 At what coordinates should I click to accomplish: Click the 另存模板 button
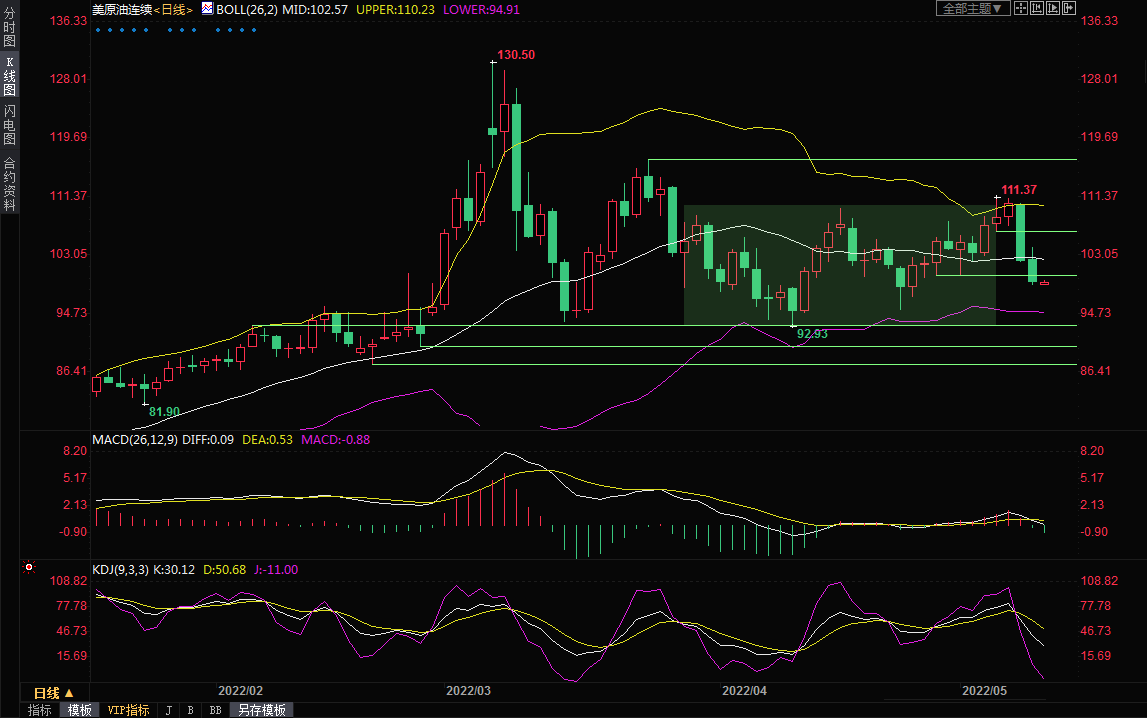[x=261, y=710]
